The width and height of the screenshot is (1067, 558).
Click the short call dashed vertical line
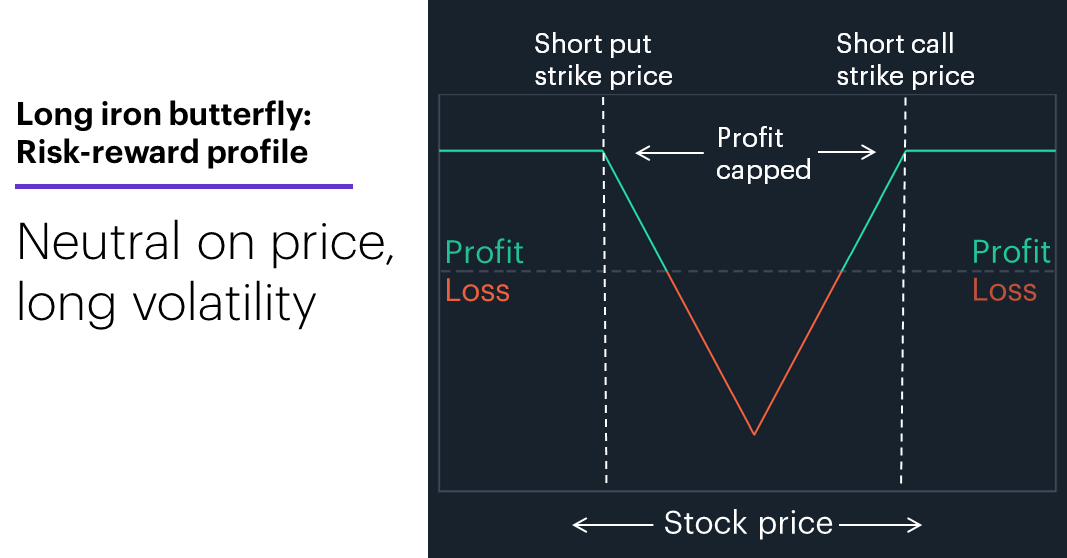point(904,291)
